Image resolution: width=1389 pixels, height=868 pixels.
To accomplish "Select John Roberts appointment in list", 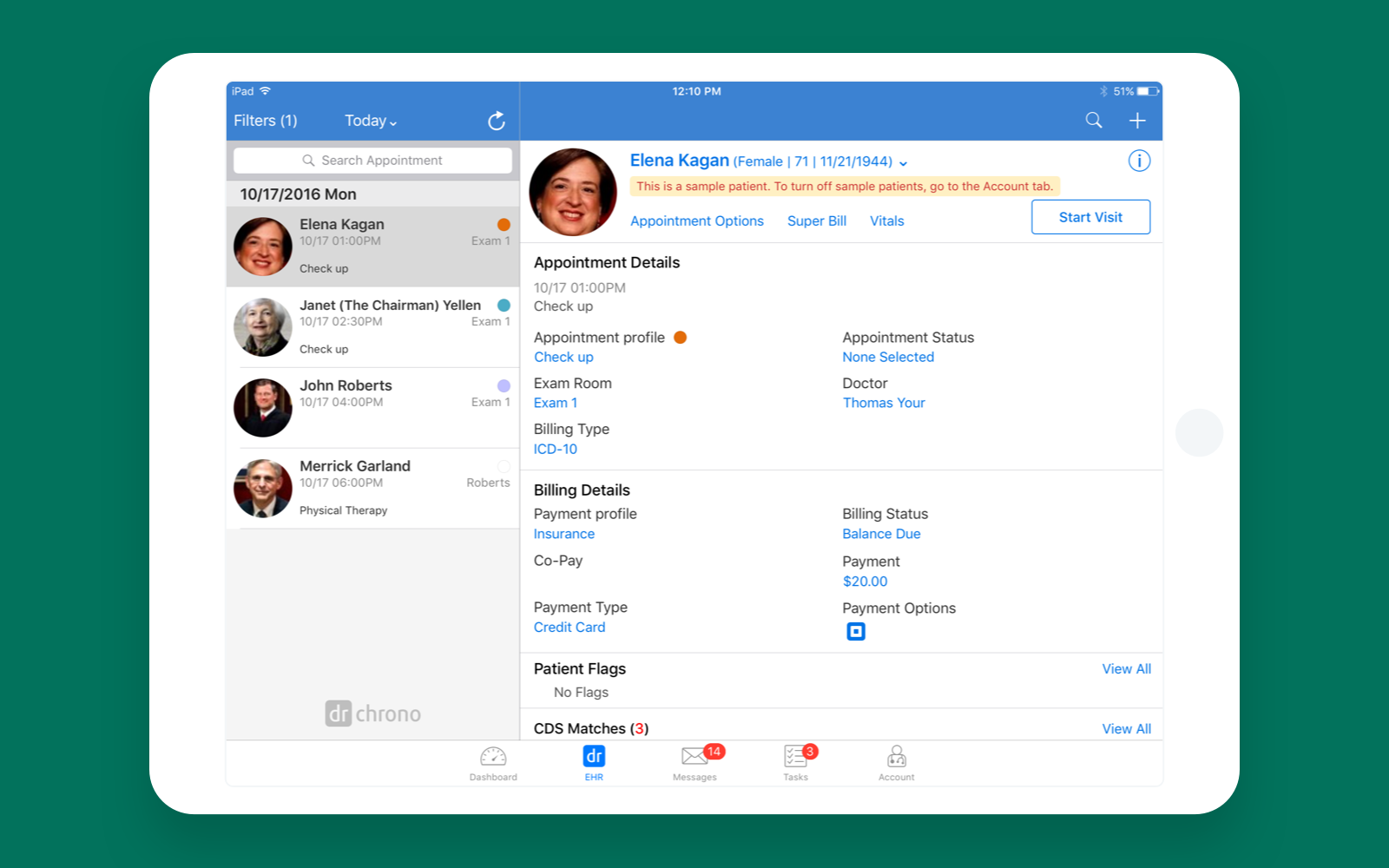I will pos(373,407).
